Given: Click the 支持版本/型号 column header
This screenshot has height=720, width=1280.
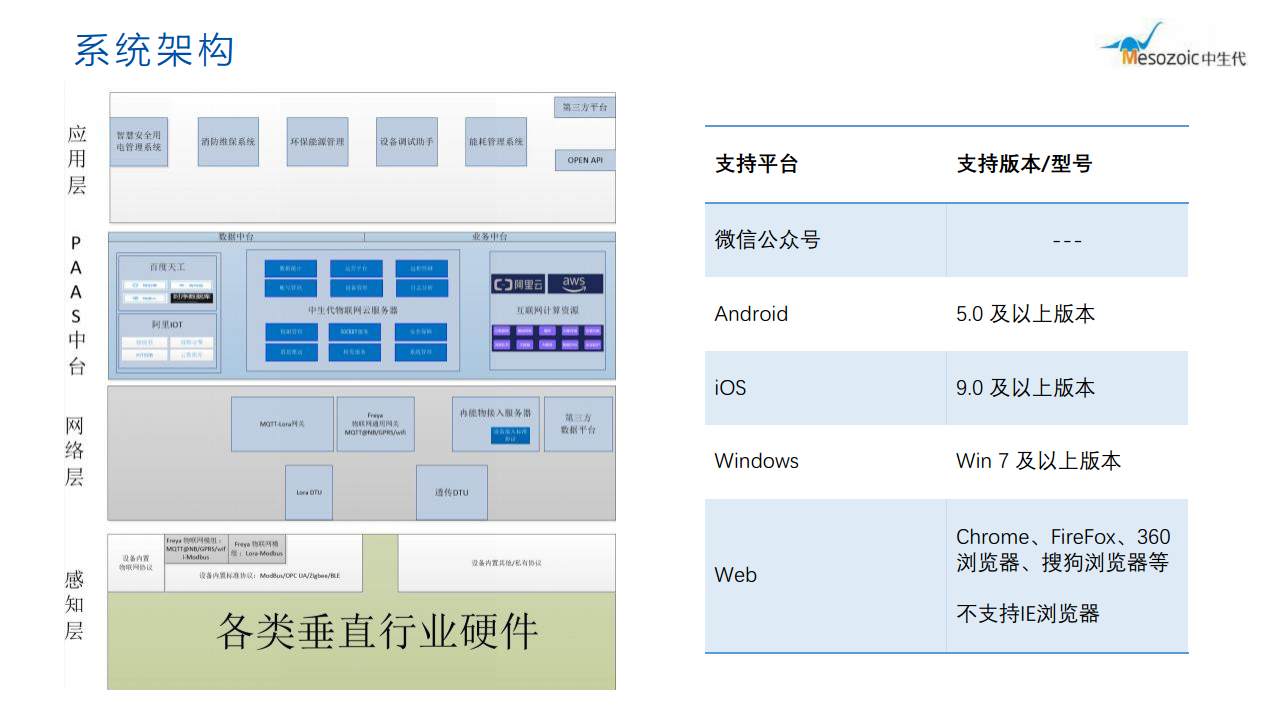Looking at the screenshot, I should (x=1024, y=164).
